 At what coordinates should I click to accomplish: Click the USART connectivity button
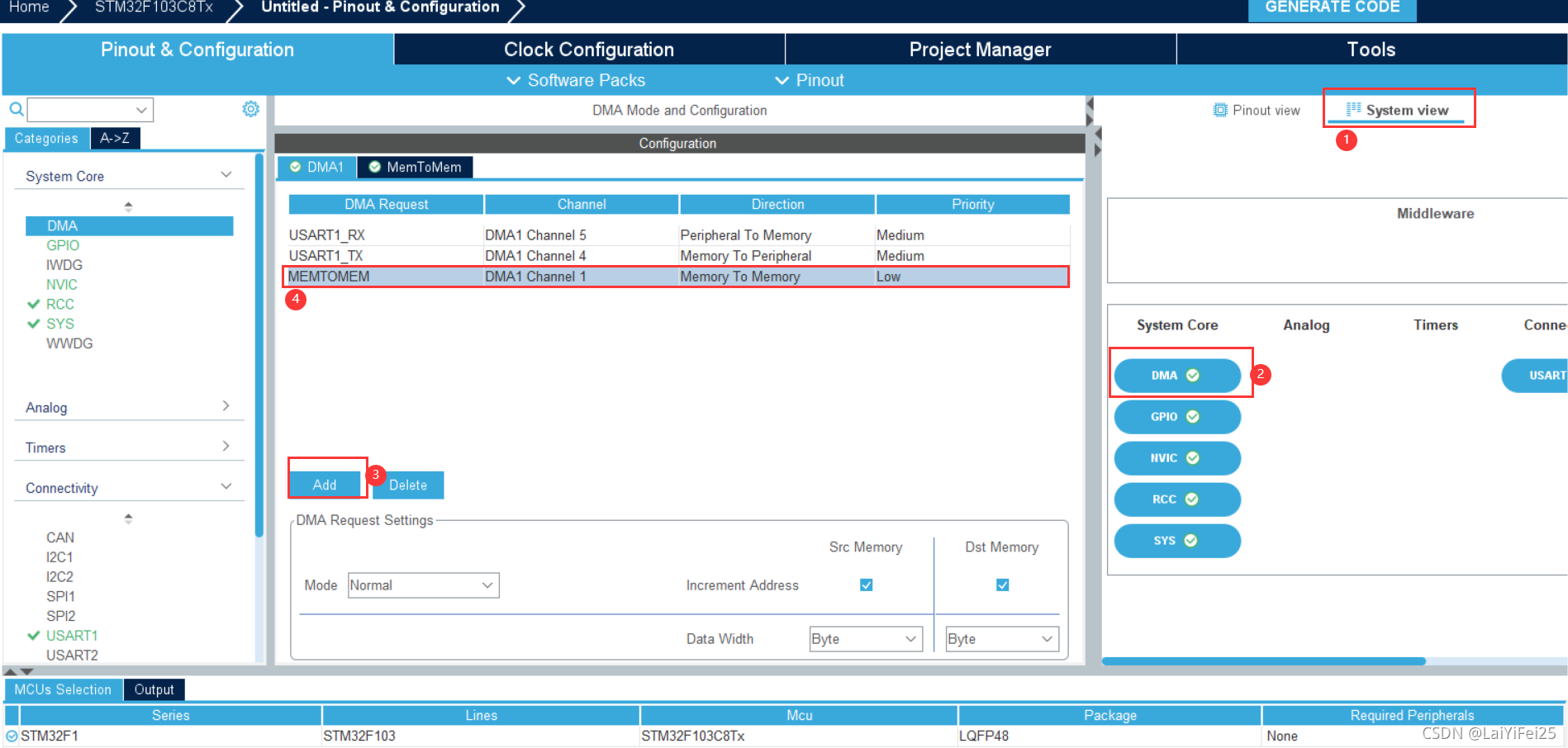tap(1535, 375)
